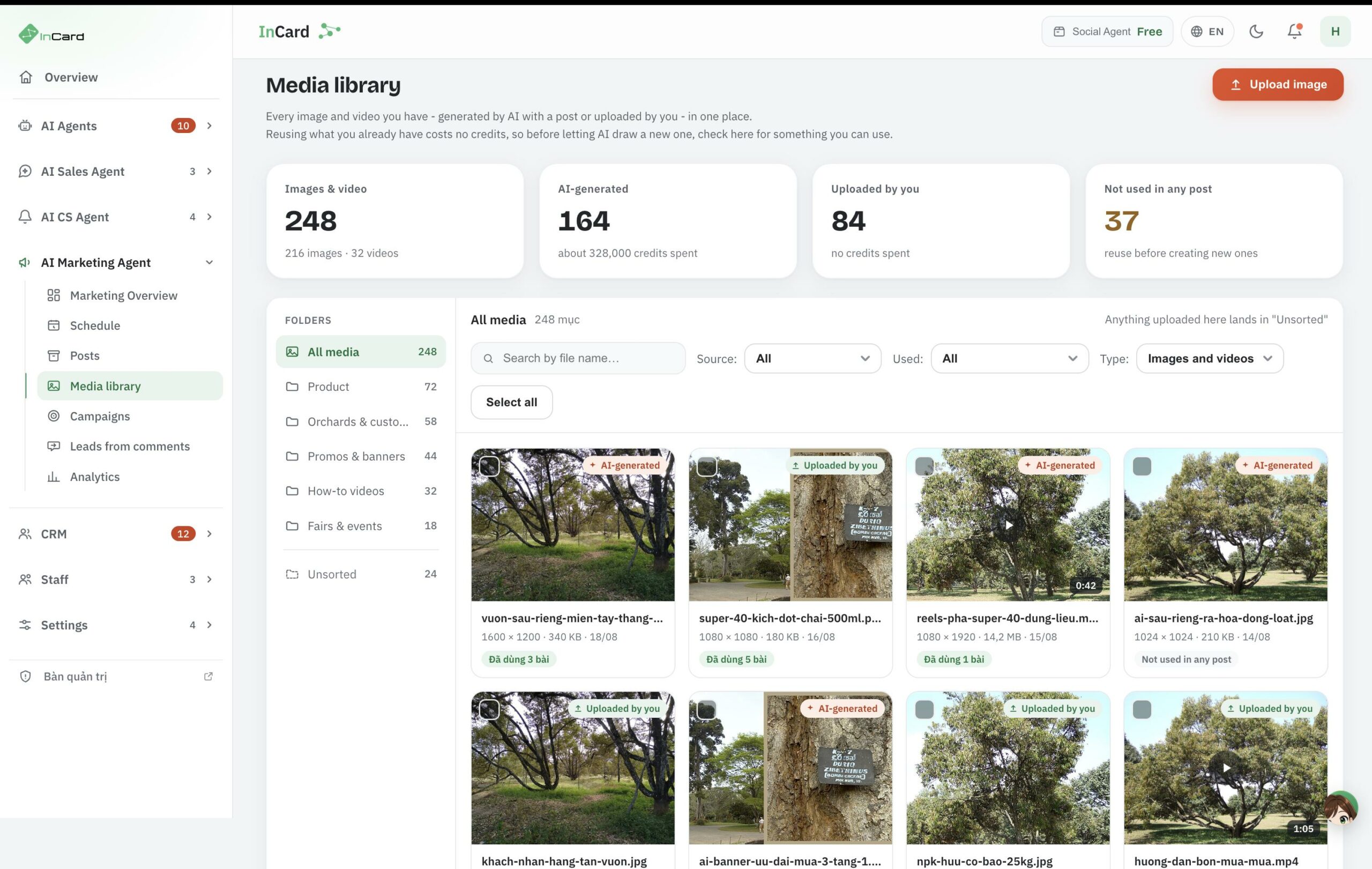1372x869 pixels.
Task: Open the Social Agent Free plan button
Action: click(1107, 31)
